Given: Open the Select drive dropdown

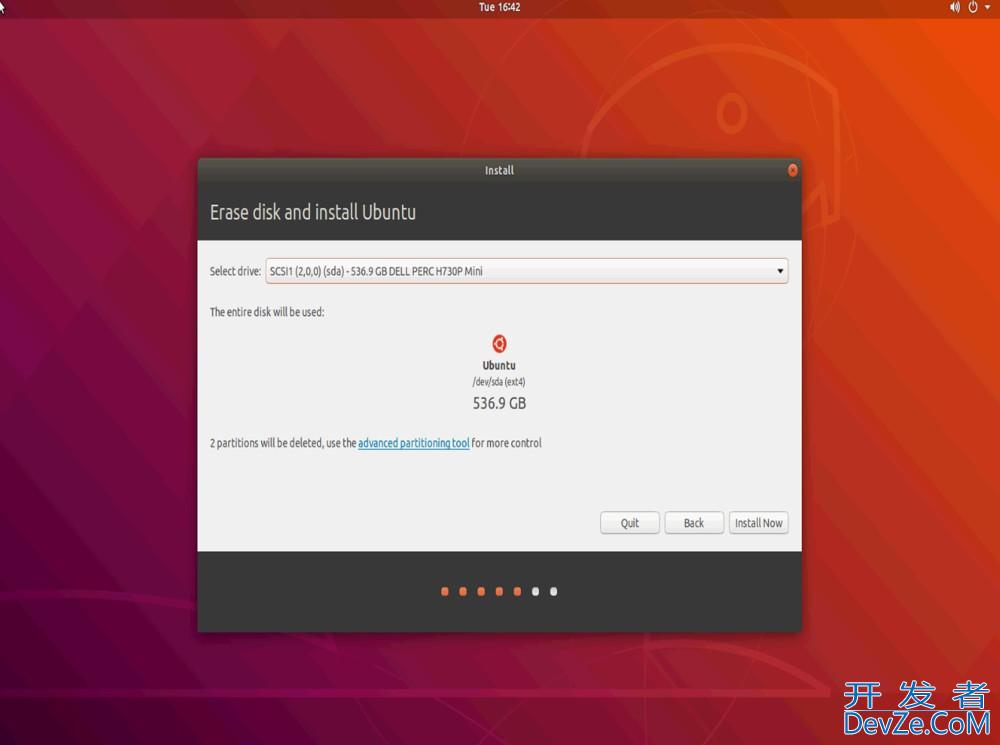Looking at the screenshot, I should (x=527, y=271).
